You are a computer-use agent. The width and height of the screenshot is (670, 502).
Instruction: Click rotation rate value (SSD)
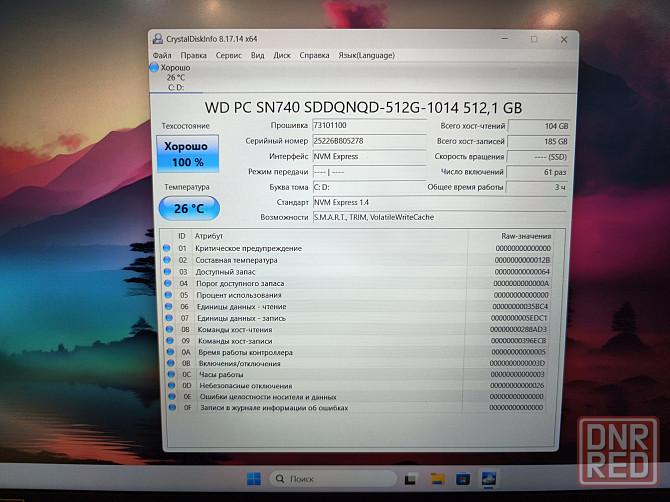pyautogui.click(x=538, y=157)
